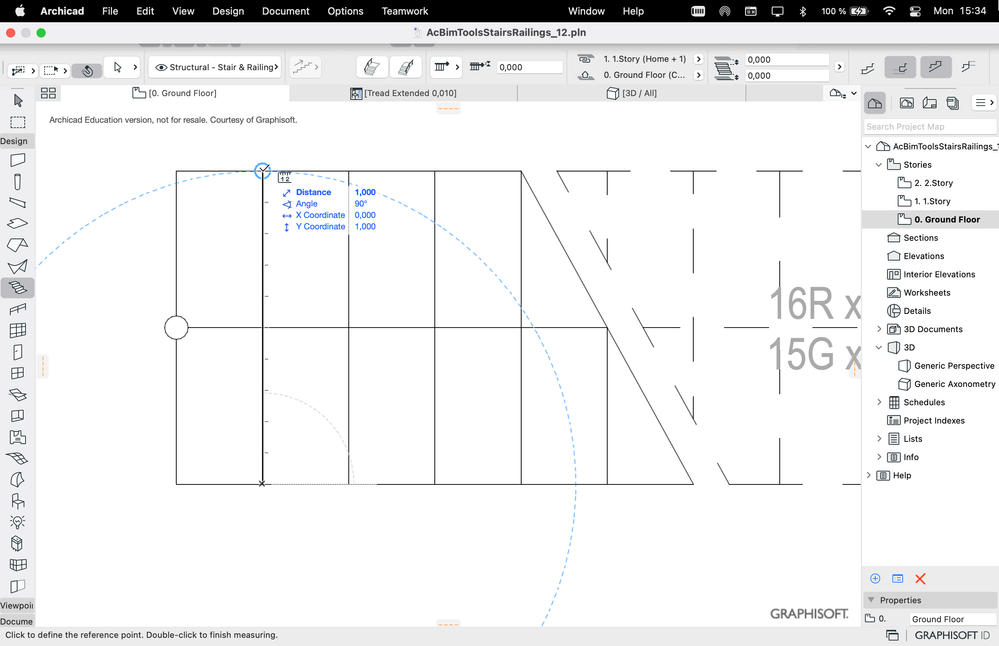Select the Curtain Wall tool
Screen dimensions: 999x646
[x=17, y=330]
